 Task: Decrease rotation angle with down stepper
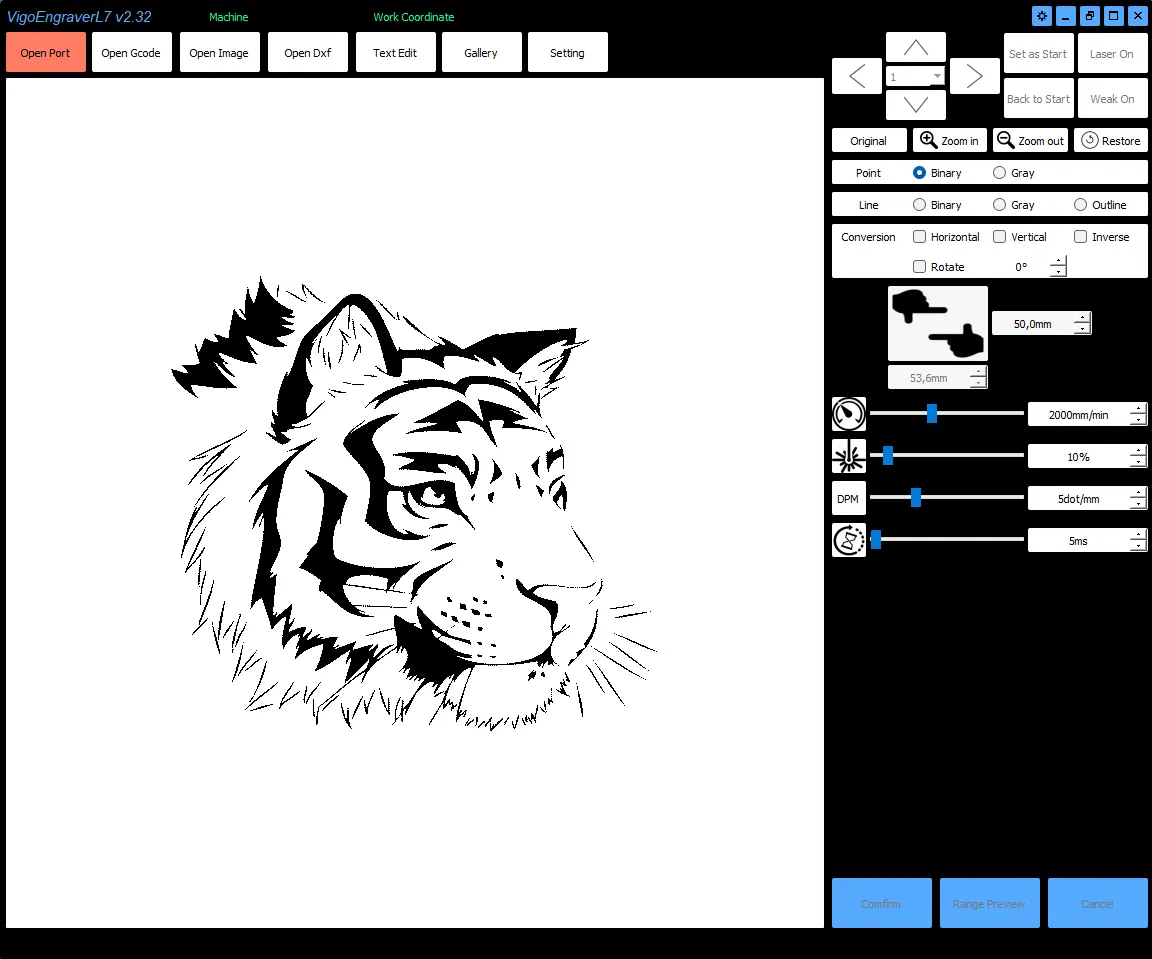pos(1058,272)
